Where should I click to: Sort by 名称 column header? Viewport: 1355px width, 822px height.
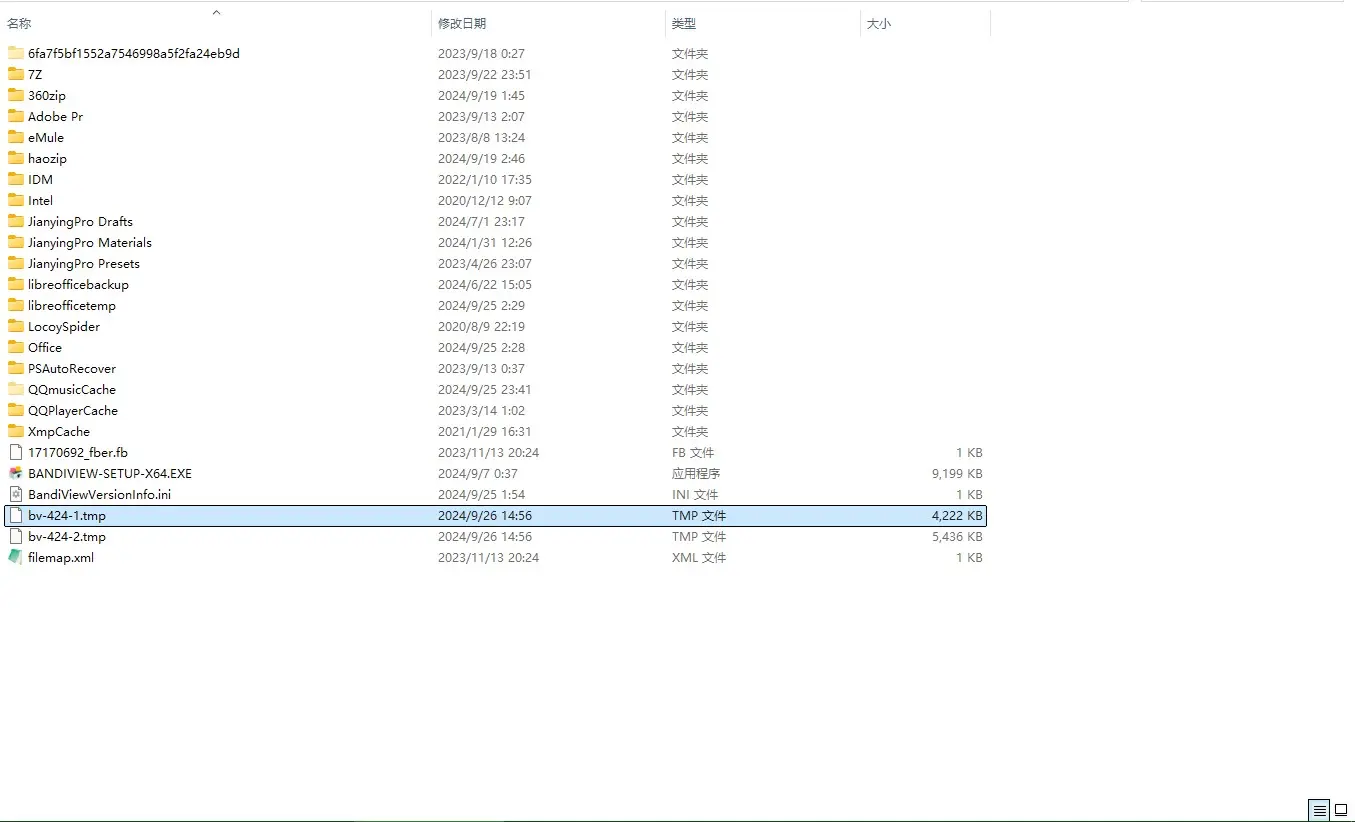[x=19, y=23]
